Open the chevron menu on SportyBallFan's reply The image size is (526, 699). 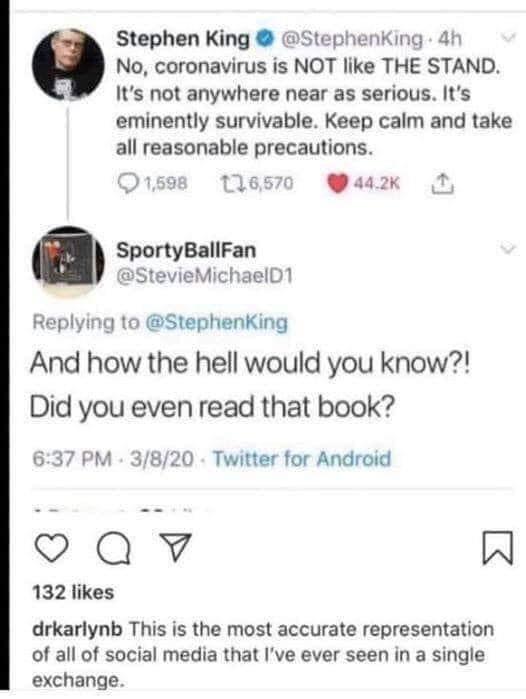[509, 248]
